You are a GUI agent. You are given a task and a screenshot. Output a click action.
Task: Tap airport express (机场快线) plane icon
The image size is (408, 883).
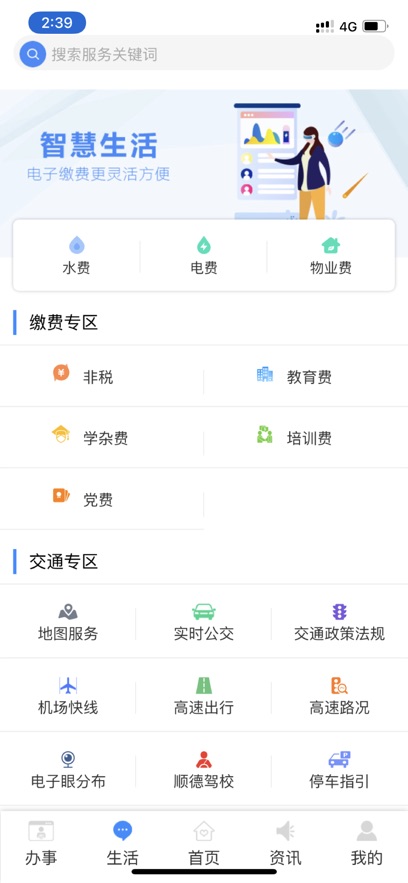[68, 685]
